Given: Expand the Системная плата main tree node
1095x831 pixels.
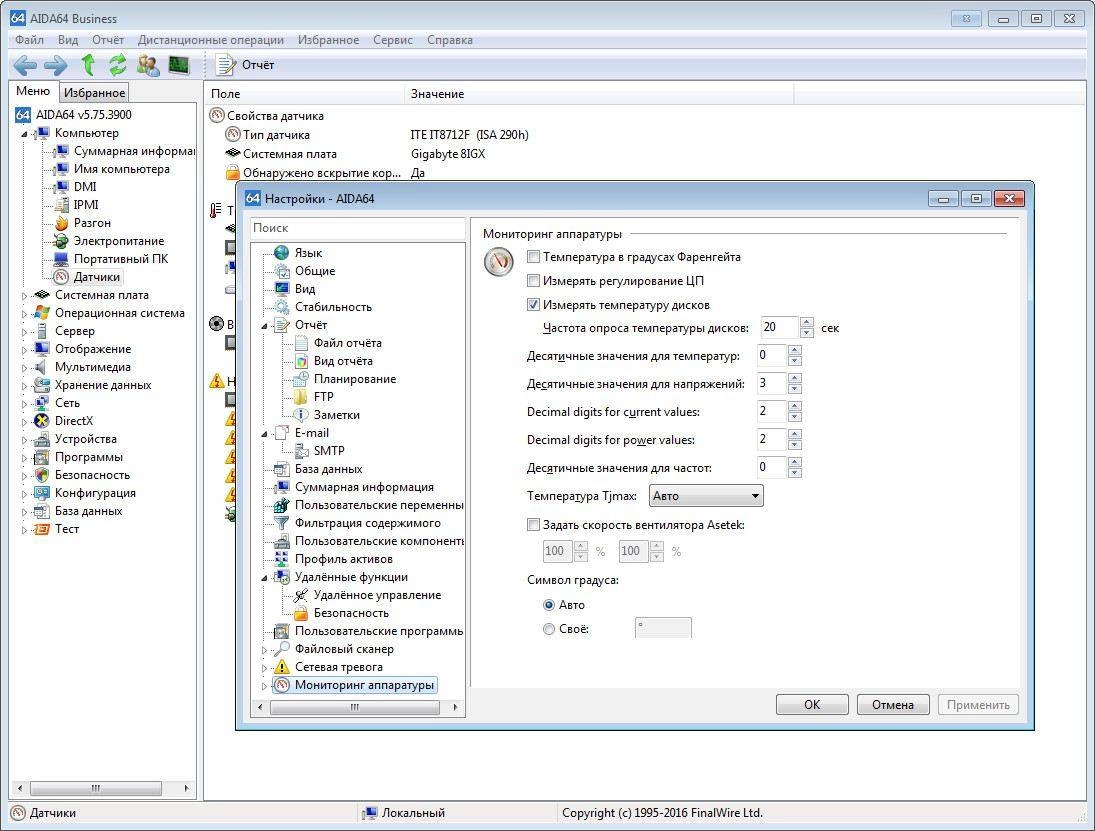Looking at the screenshot, I should pyautogui.click(x=24, y=295).
